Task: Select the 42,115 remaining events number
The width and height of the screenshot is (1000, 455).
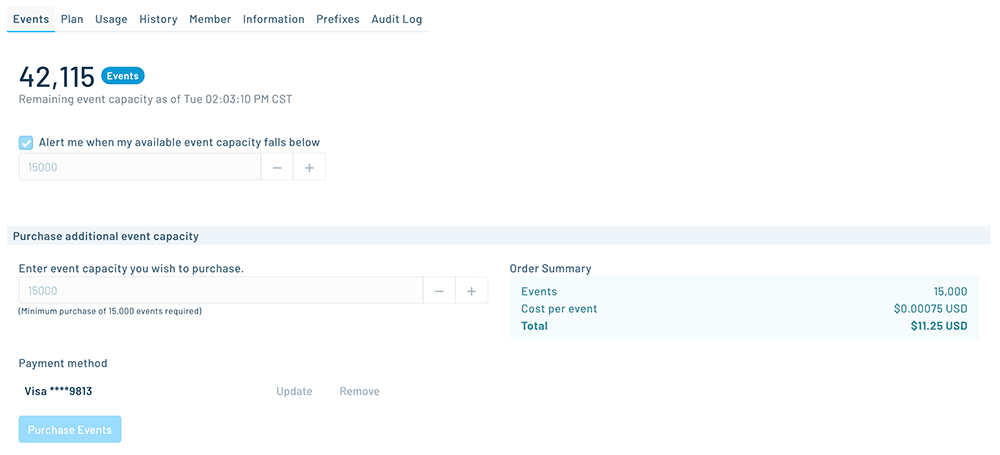Action: tap(57, 77)
